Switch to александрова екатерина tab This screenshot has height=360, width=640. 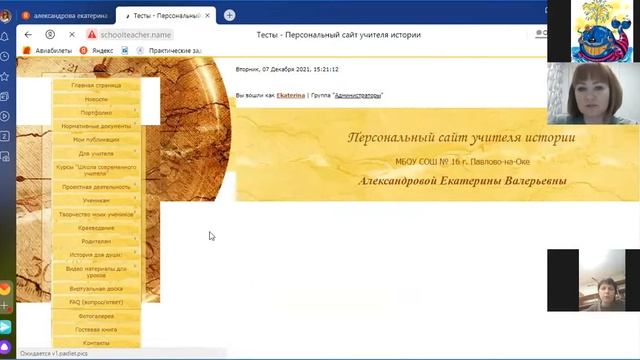[65, 16]
